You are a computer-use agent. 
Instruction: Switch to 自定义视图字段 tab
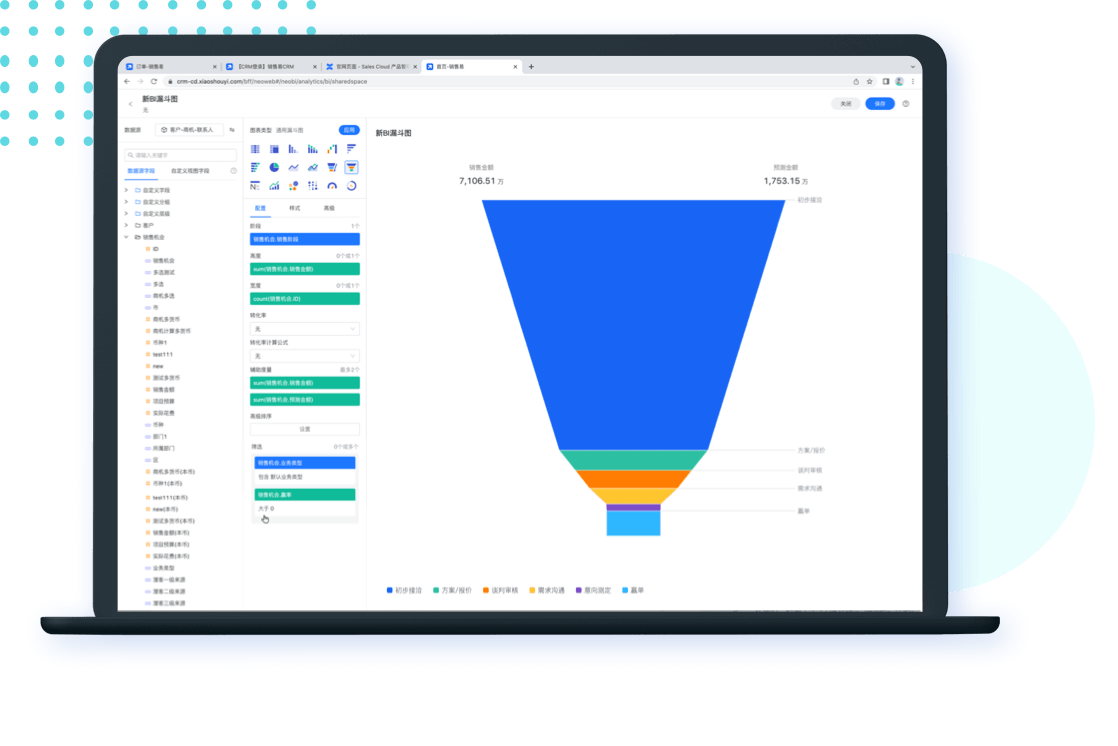(190, 171)
